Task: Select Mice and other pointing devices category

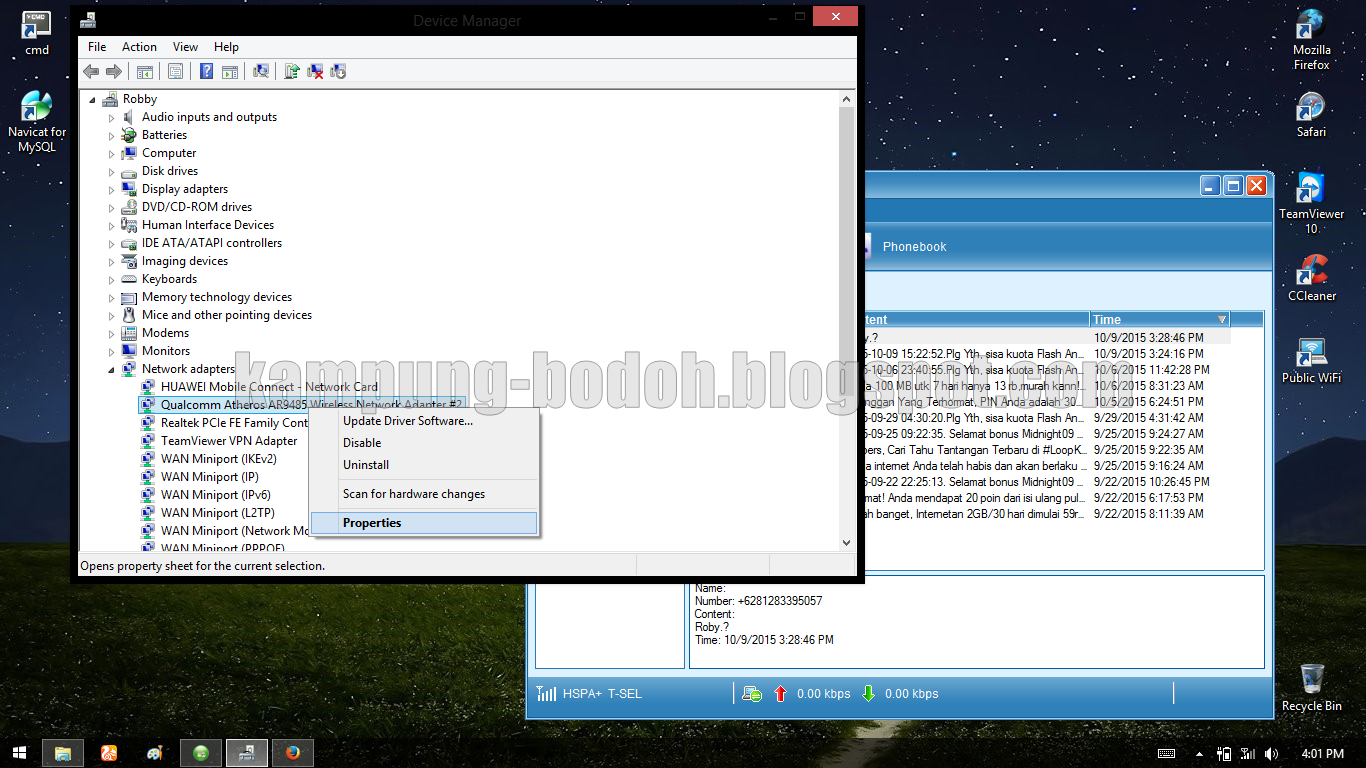Action: tap(227, 315)
